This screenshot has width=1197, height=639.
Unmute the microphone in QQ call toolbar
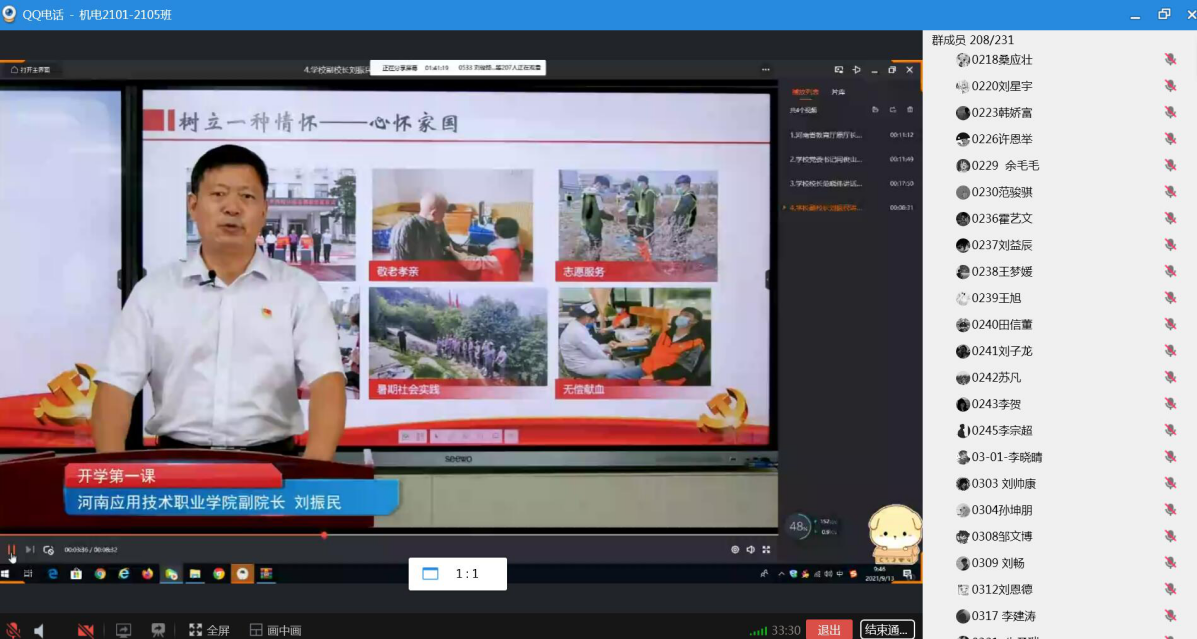click(x=12, y=630)
